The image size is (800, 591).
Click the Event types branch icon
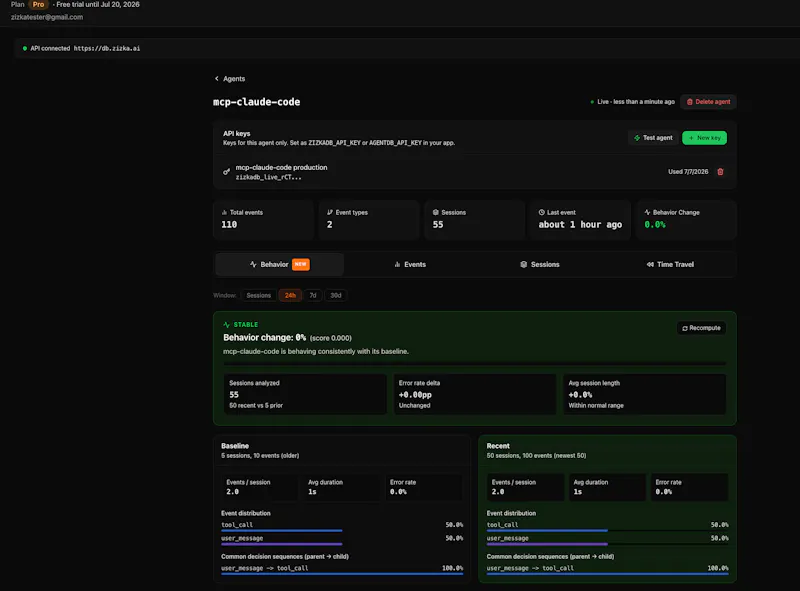coord(330,212)
